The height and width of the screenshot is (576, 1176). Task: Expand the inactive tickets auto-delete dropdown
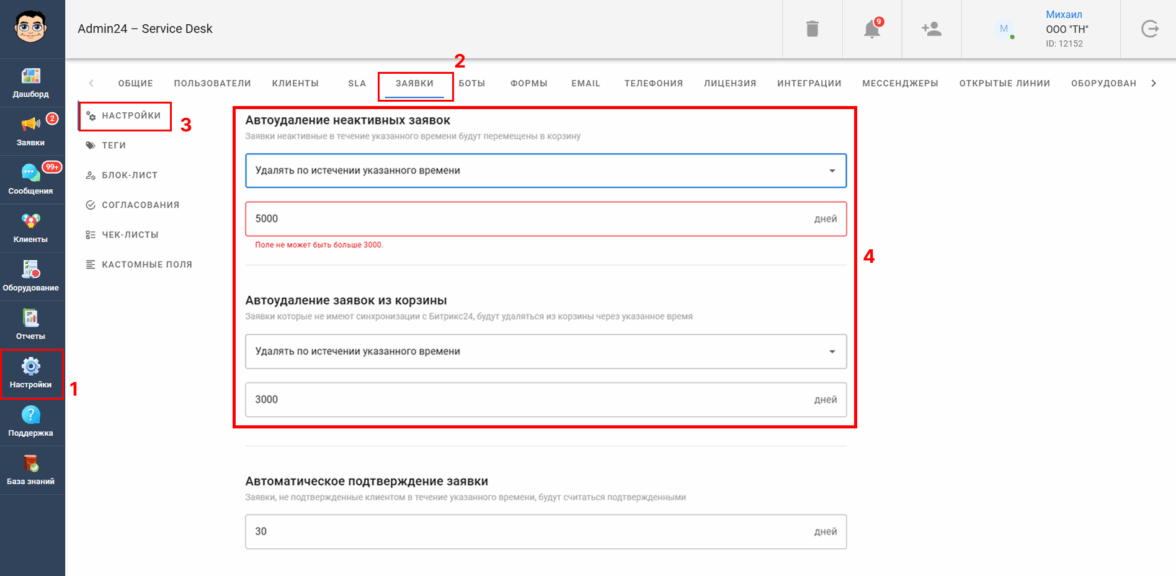(x=546, y=170)
